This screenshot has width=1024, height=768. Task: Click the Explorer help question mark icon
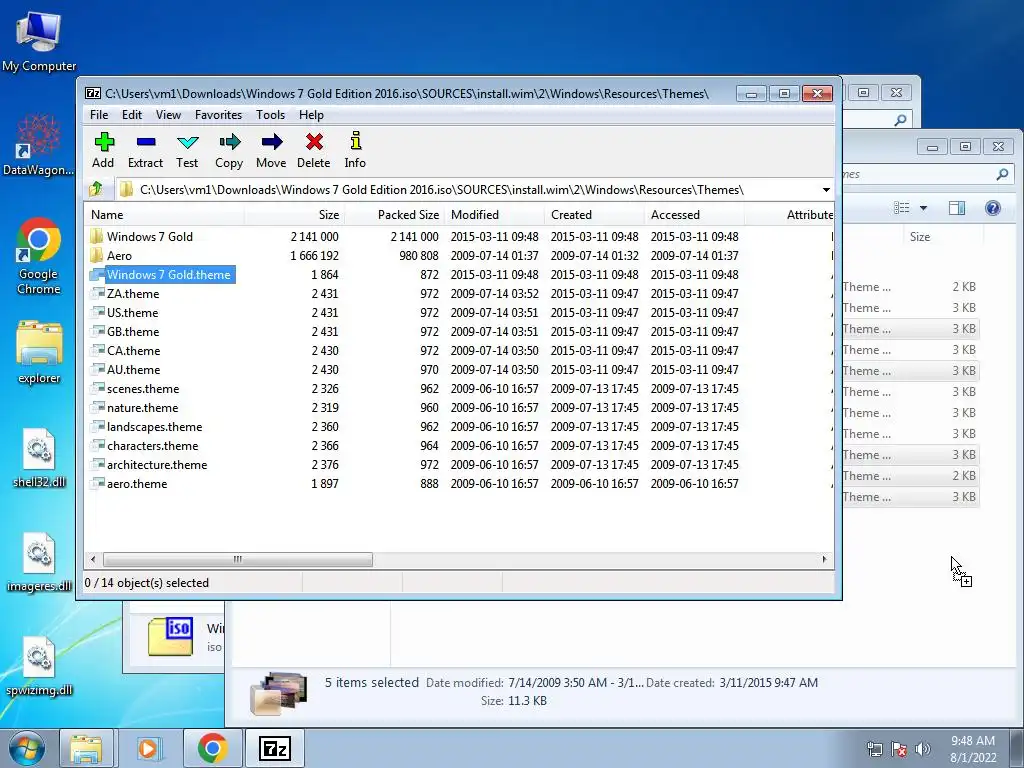tap(993, 208)
